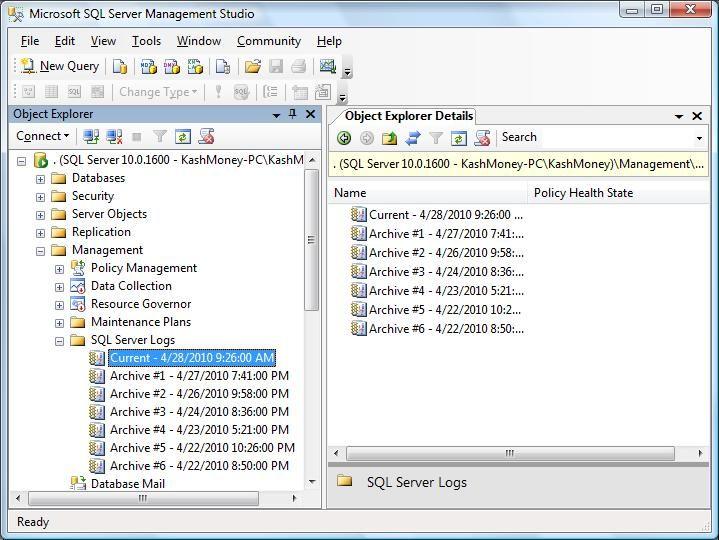Expand the Replication folder
The height and width of the screenshot is (540, 719).
pyautogui.click(x=40, y=233)
